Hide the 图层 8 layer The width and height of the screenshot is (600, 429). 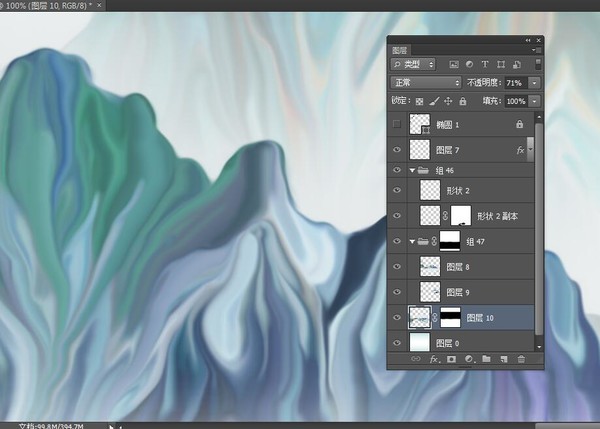point(397,266)
